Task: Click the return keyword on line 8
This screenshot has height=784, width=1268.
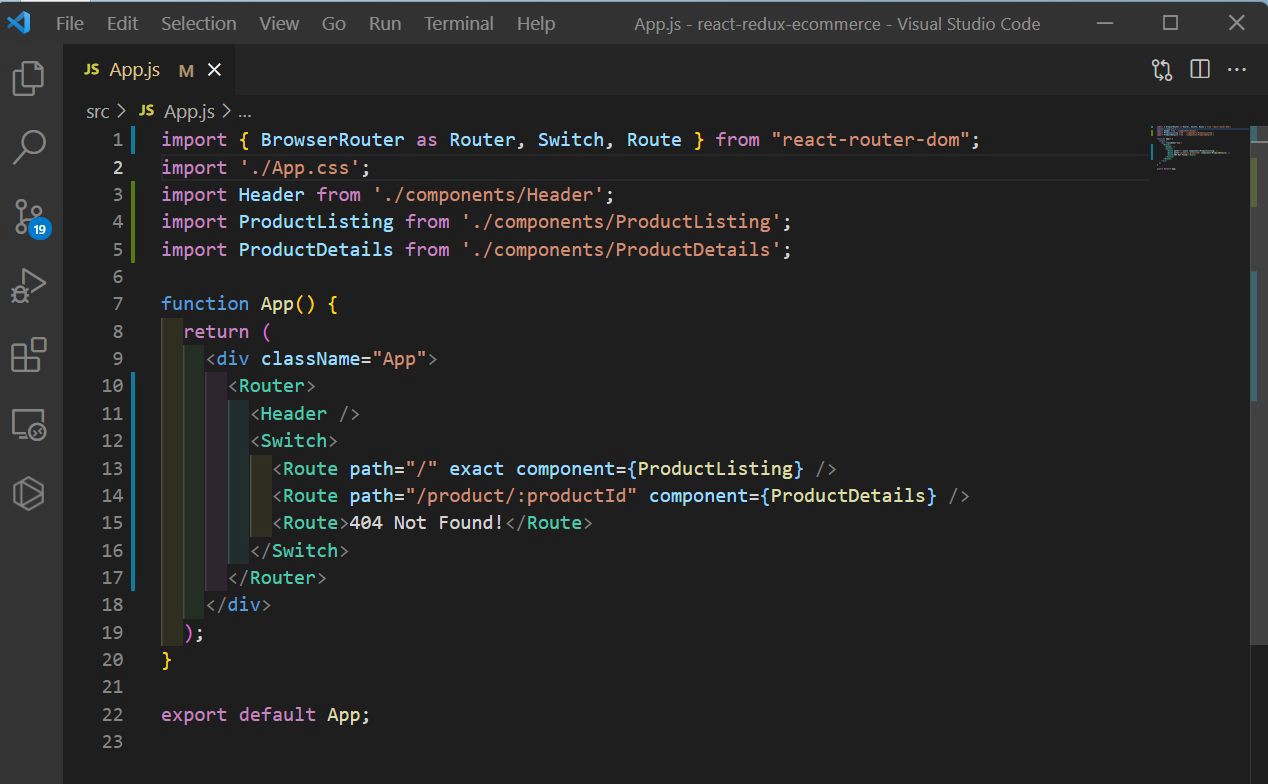Action: pos(216,331)
